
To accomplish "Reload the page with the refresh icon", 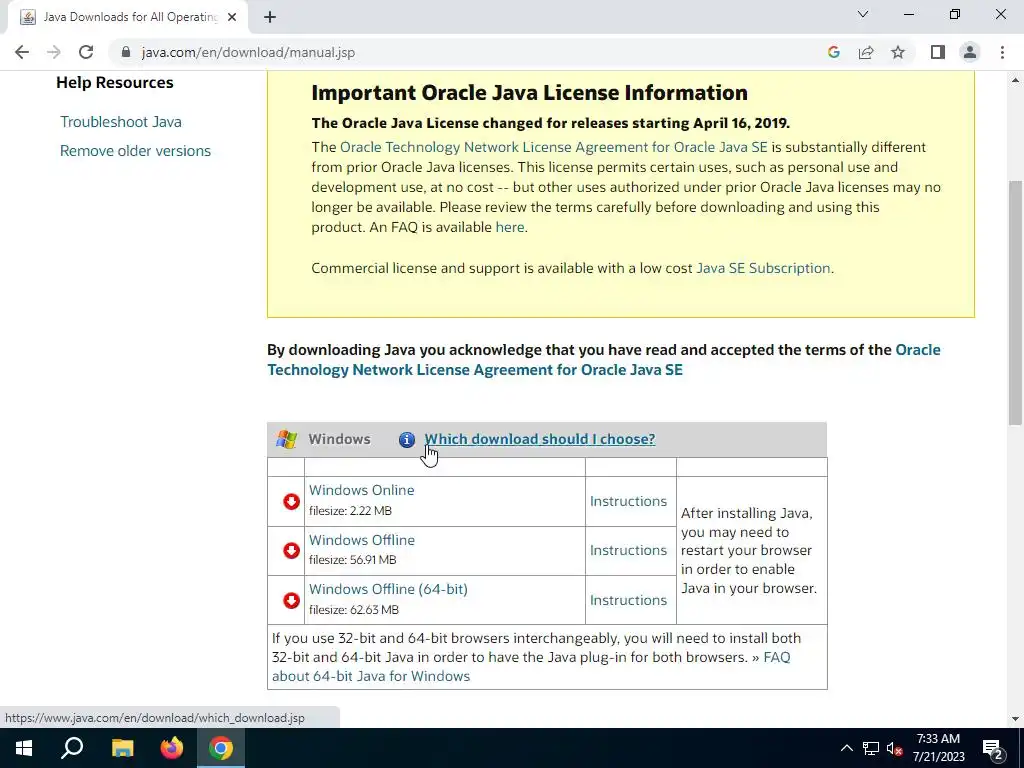I will [x=86, y=52].
